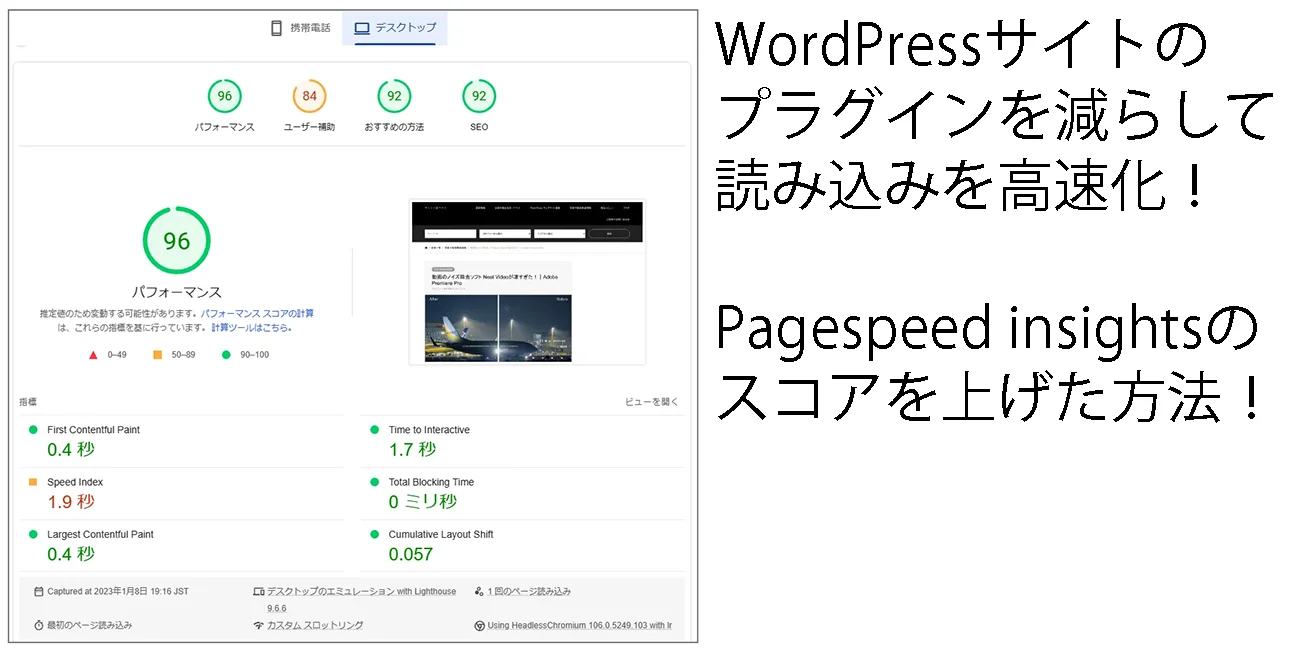Click the icon beside 1 回のページ読み込み

[479, 592]
